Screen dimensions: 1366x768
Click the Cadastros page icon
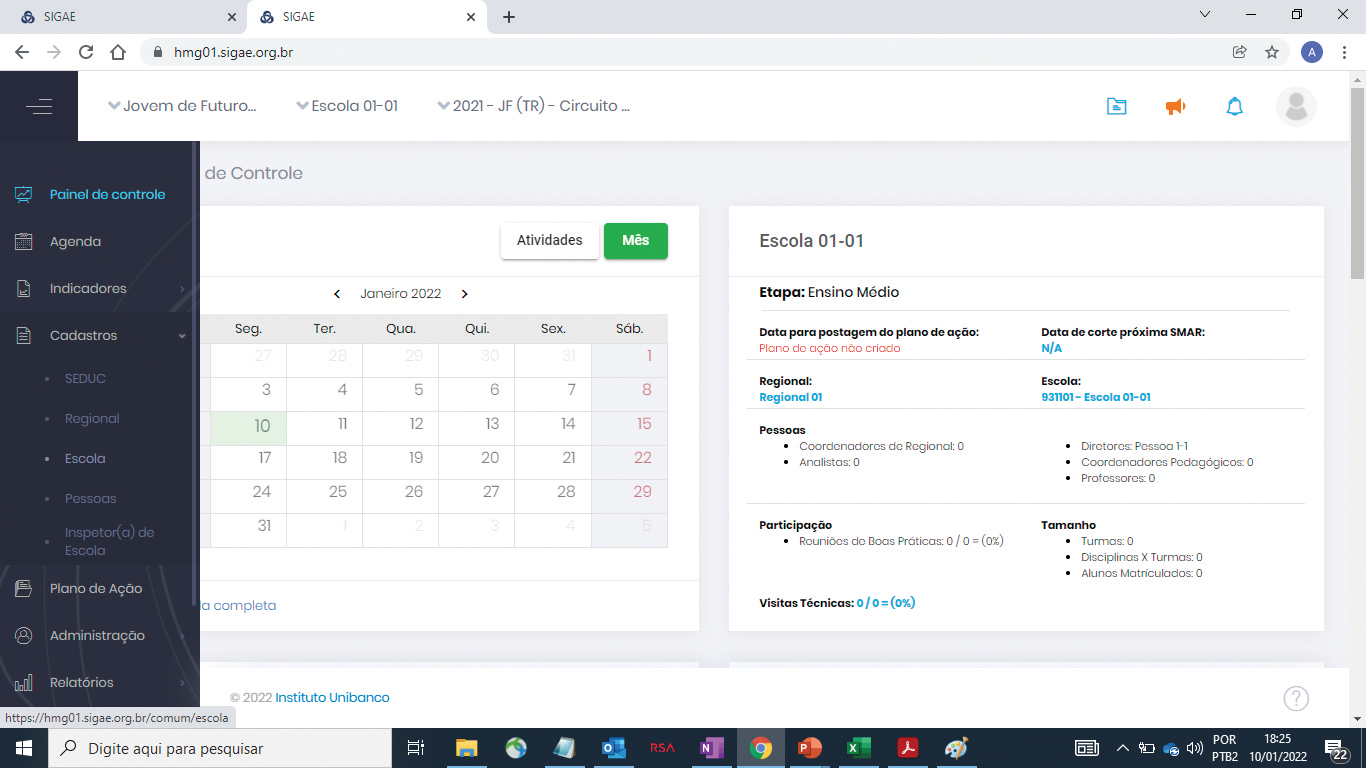(24, 336)
